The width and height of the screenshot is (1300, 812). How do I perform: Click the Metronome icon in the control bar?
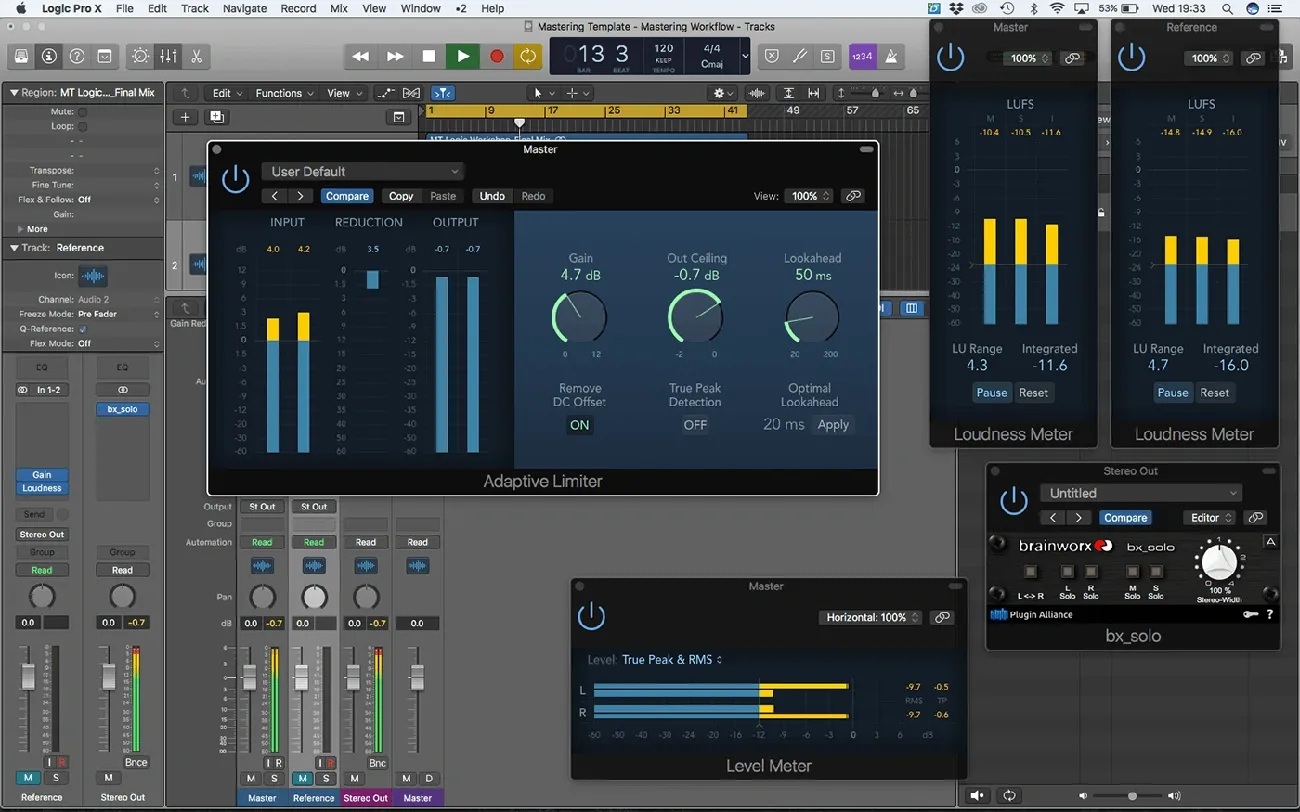890,57
